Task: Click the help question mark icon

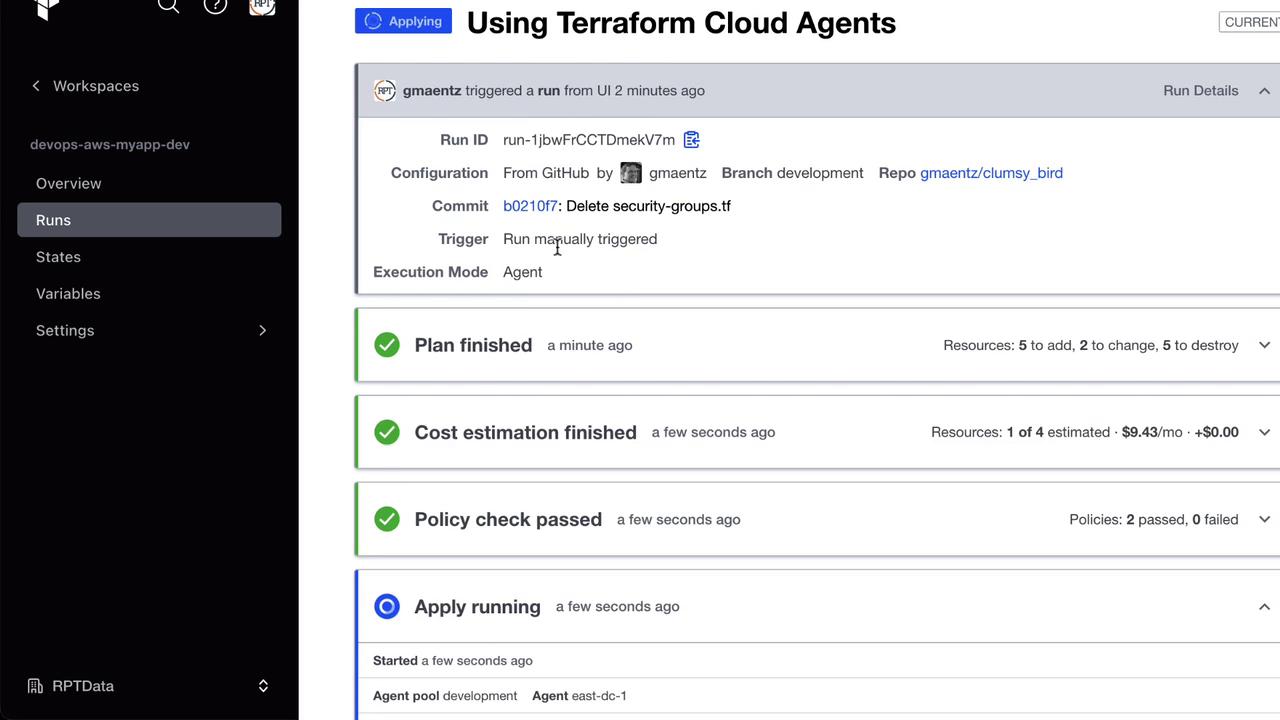Action: point(215,6)
